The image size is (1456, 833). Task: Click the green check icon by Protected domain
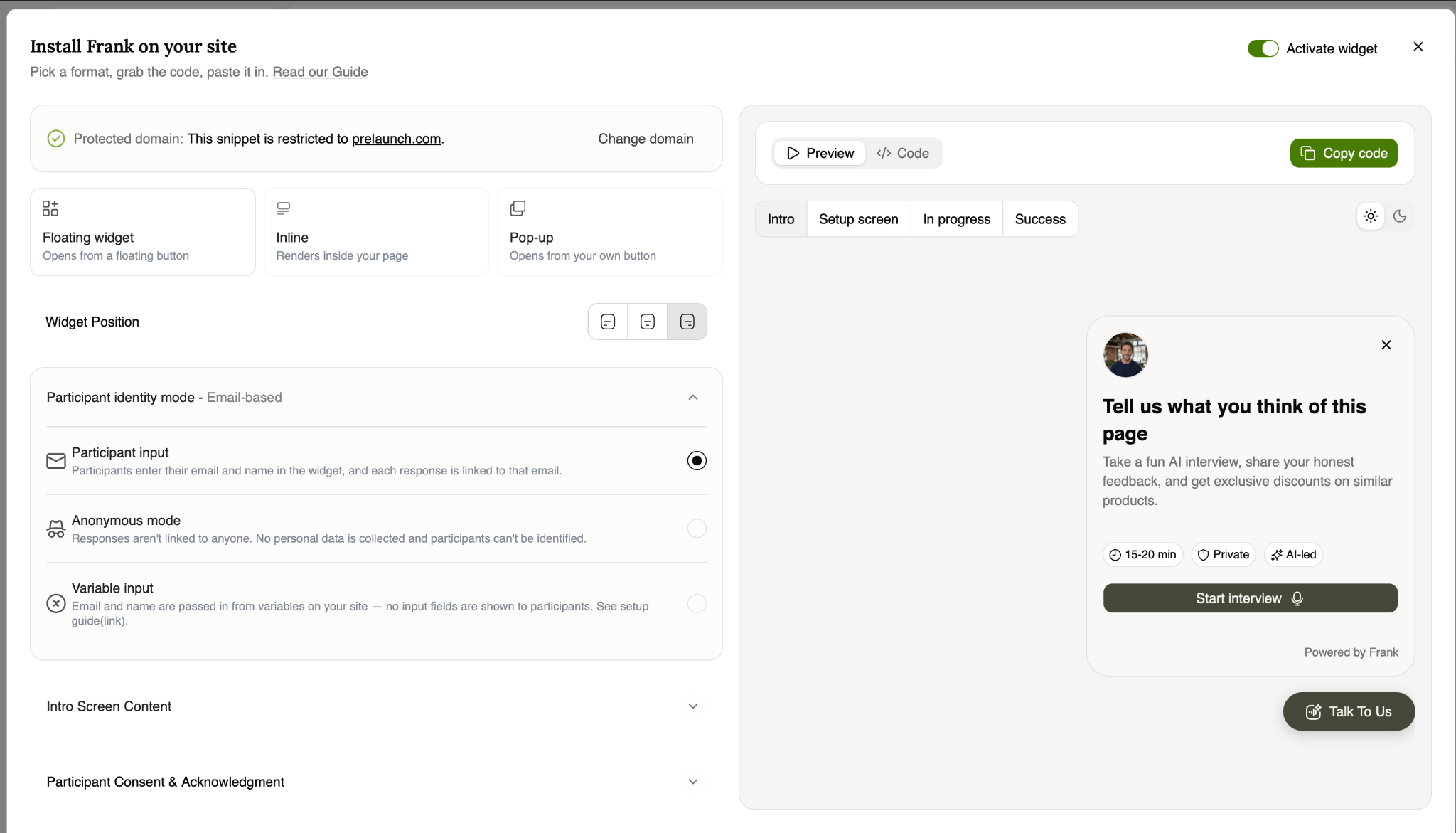coord(56,139)
